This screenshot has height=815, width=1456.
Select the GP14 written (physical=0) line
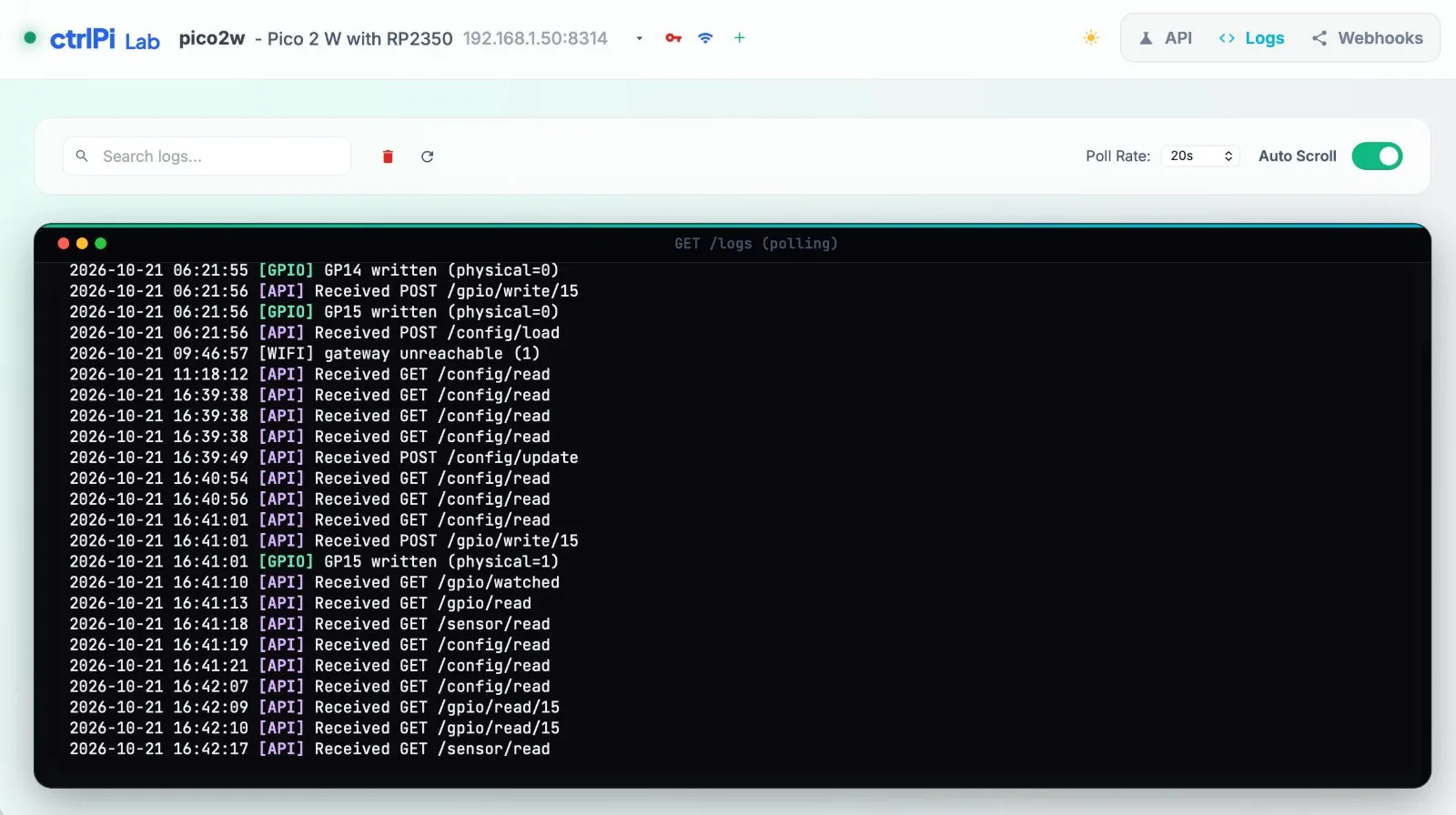click(x=314, y=270)
